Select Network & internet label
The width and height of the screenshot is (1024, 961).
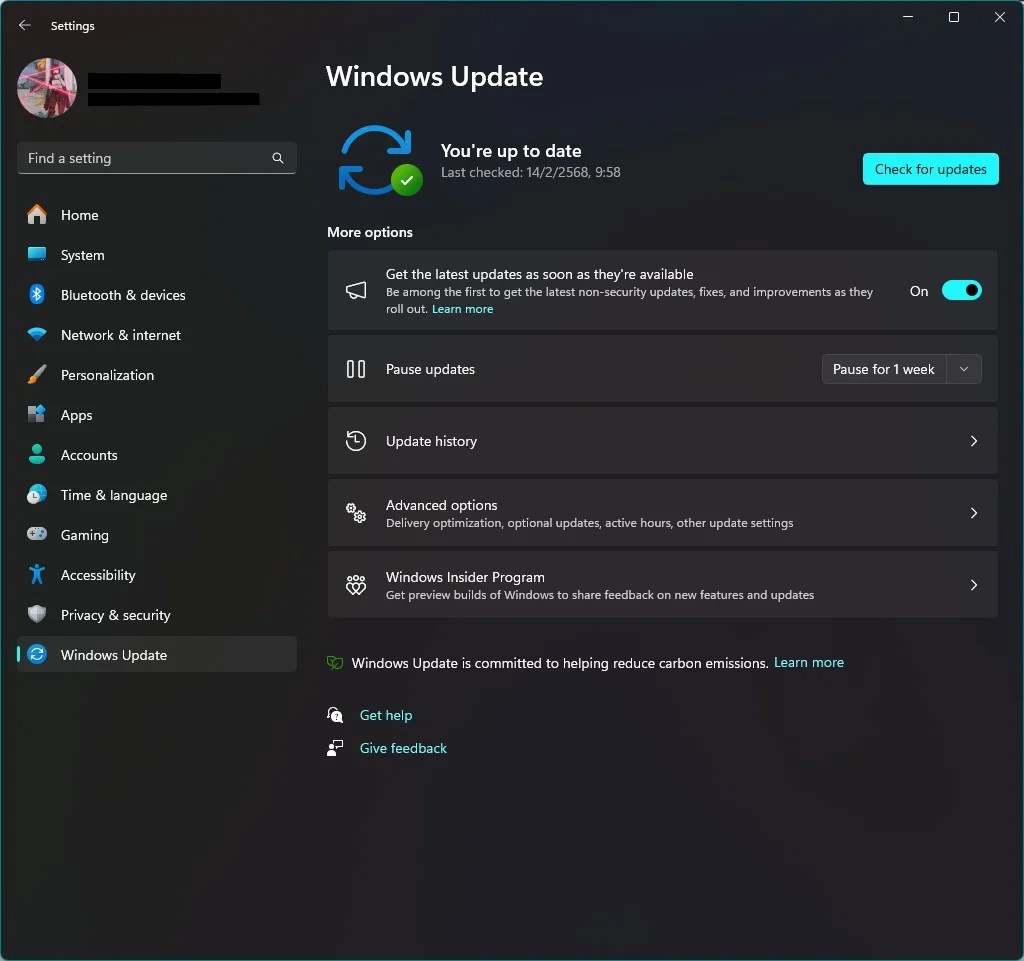pos(121,335)
